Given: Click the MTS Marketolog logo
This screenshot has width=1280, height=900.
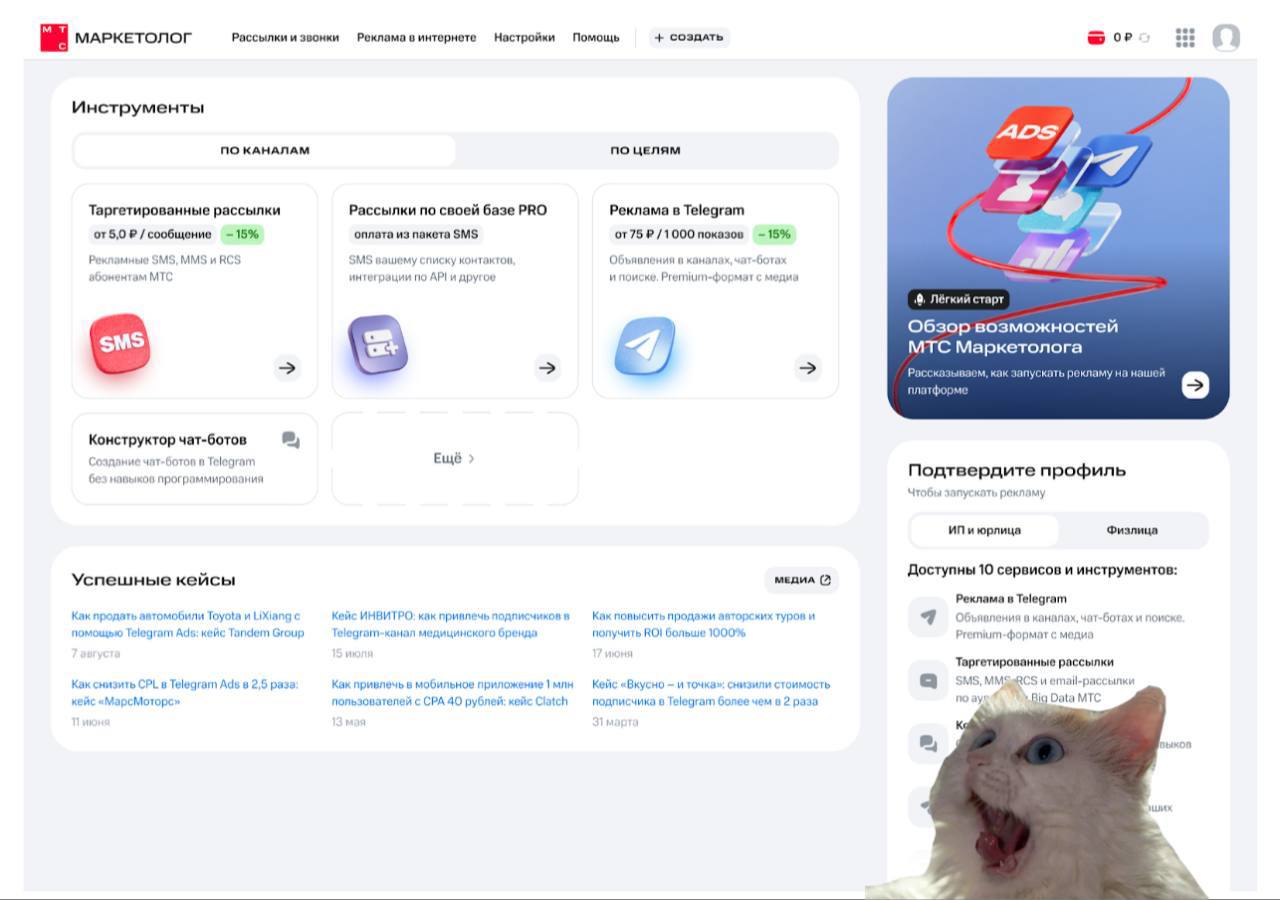Looking at the screenshot, I should (115, 38).
